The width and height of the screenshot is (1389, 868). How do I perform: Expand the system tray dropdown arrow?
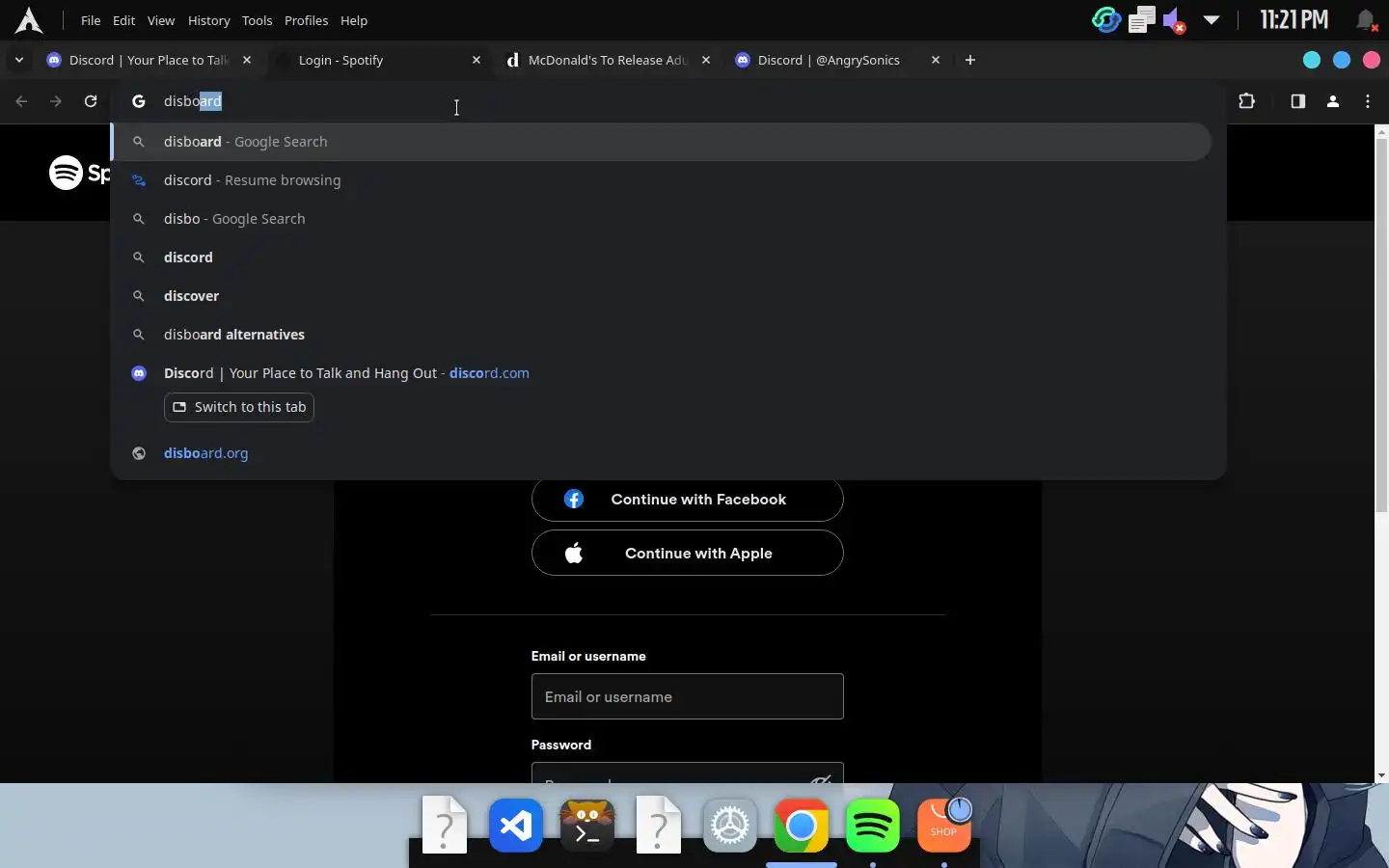point(1212,19)
